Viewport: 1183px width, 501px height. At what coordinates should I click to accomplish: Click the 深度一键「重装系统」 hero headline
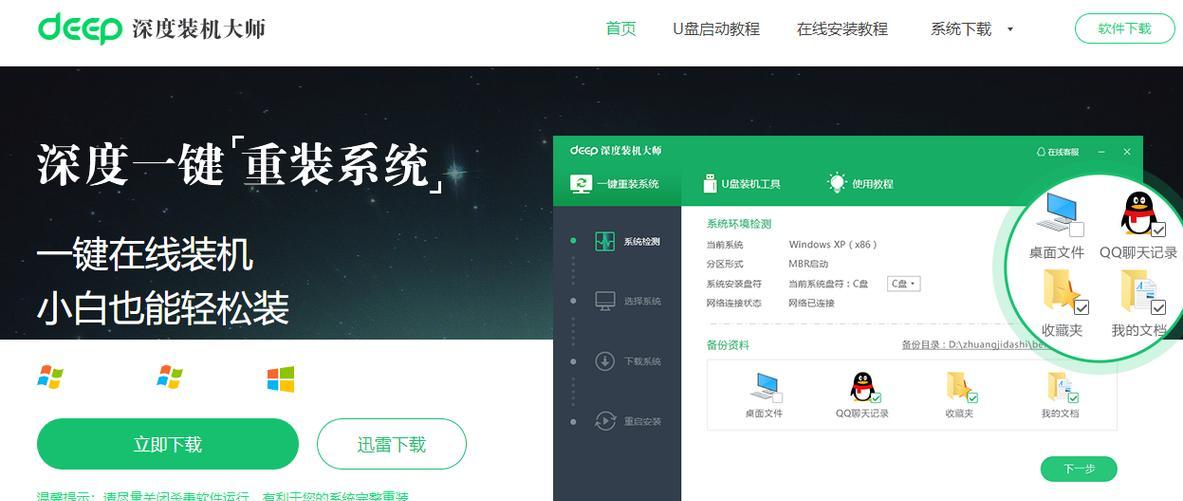point(241,166)
